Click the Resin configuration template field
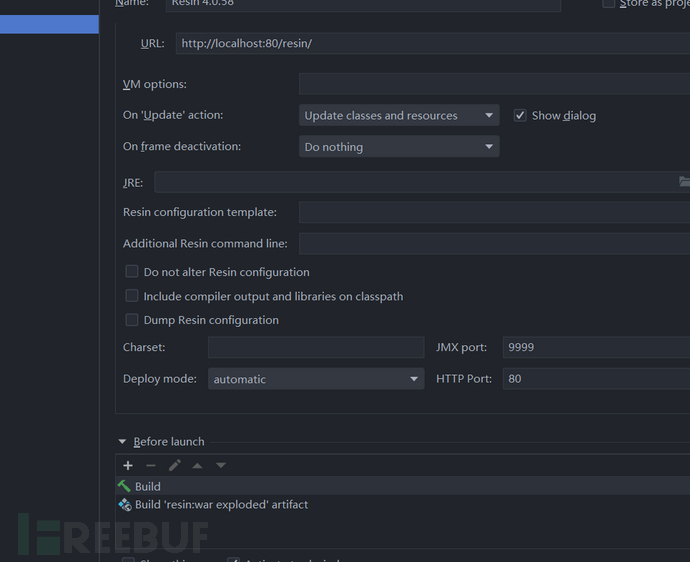The image size is (690, 562). (x=495, y=212)
